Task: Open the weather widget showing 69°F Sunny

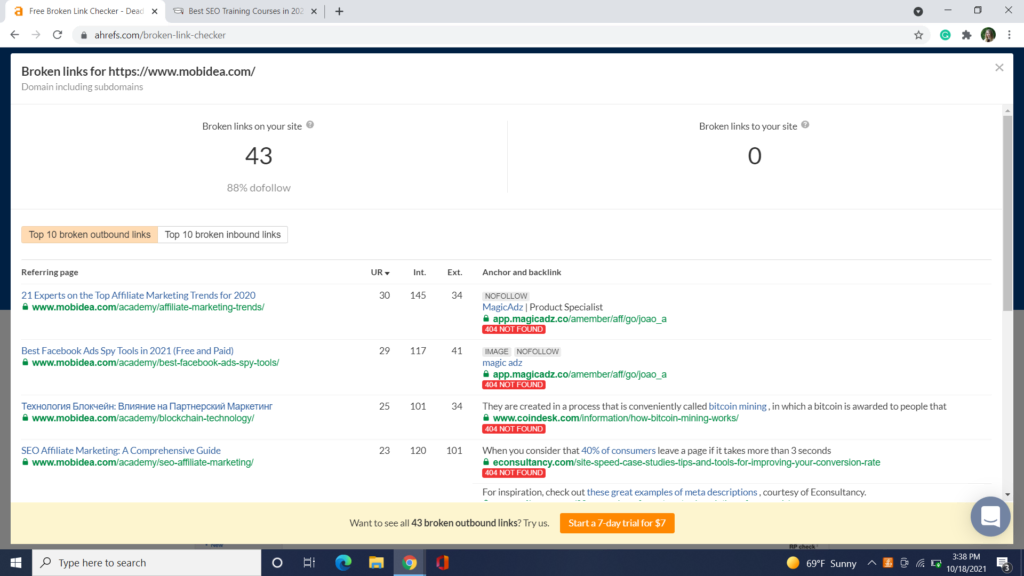Action: click(822, 563)
